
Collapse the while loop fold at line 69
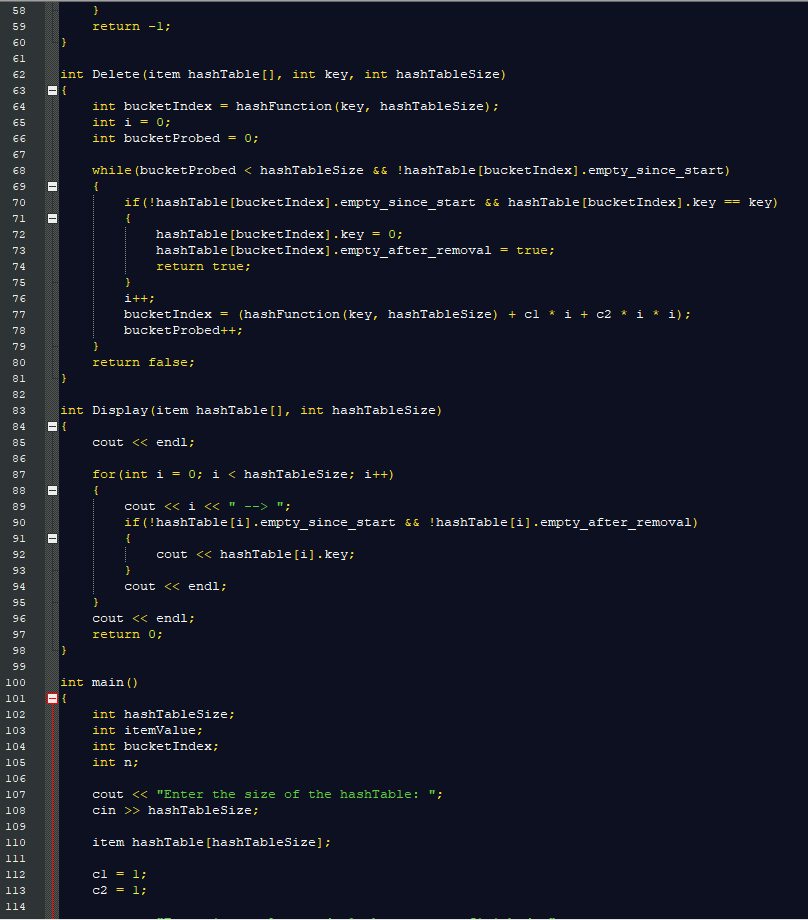[x=52, y=187]
